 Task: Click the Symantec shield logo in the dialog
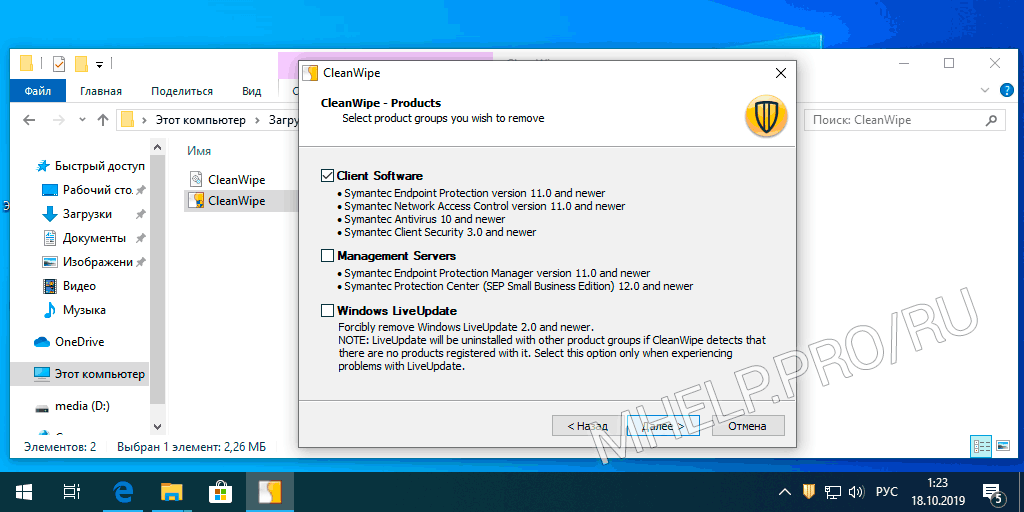pos(766,116)
